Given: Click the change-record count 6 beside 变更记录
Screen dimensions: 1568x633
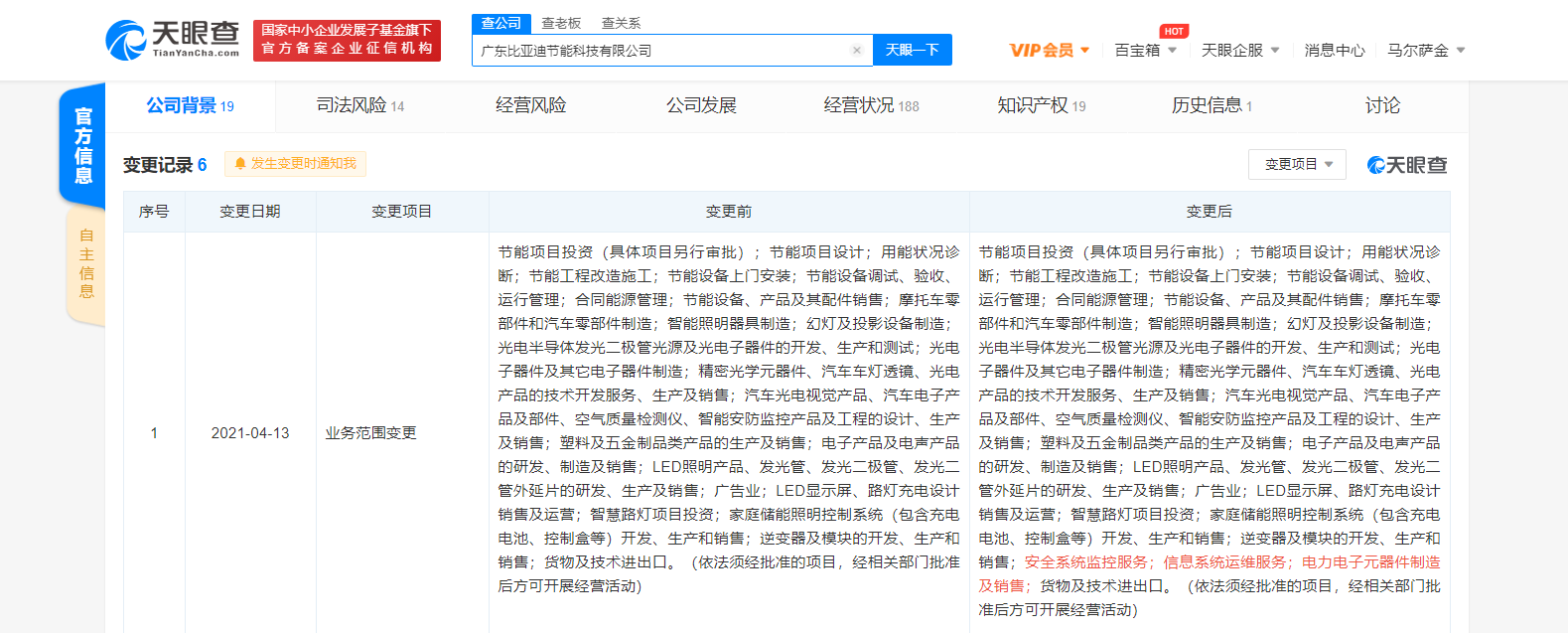Looking at the screenshot, I should (x=203, y=165).
